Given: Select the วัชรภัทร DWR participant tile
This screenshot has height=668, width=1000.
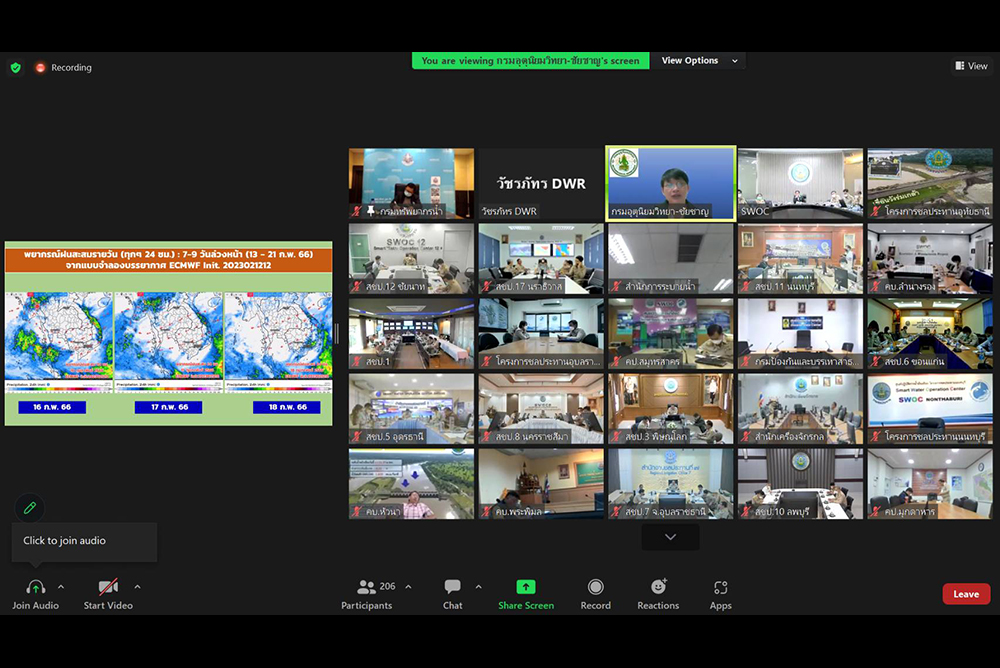Looking at the screenshot, I should pos(541,184).
